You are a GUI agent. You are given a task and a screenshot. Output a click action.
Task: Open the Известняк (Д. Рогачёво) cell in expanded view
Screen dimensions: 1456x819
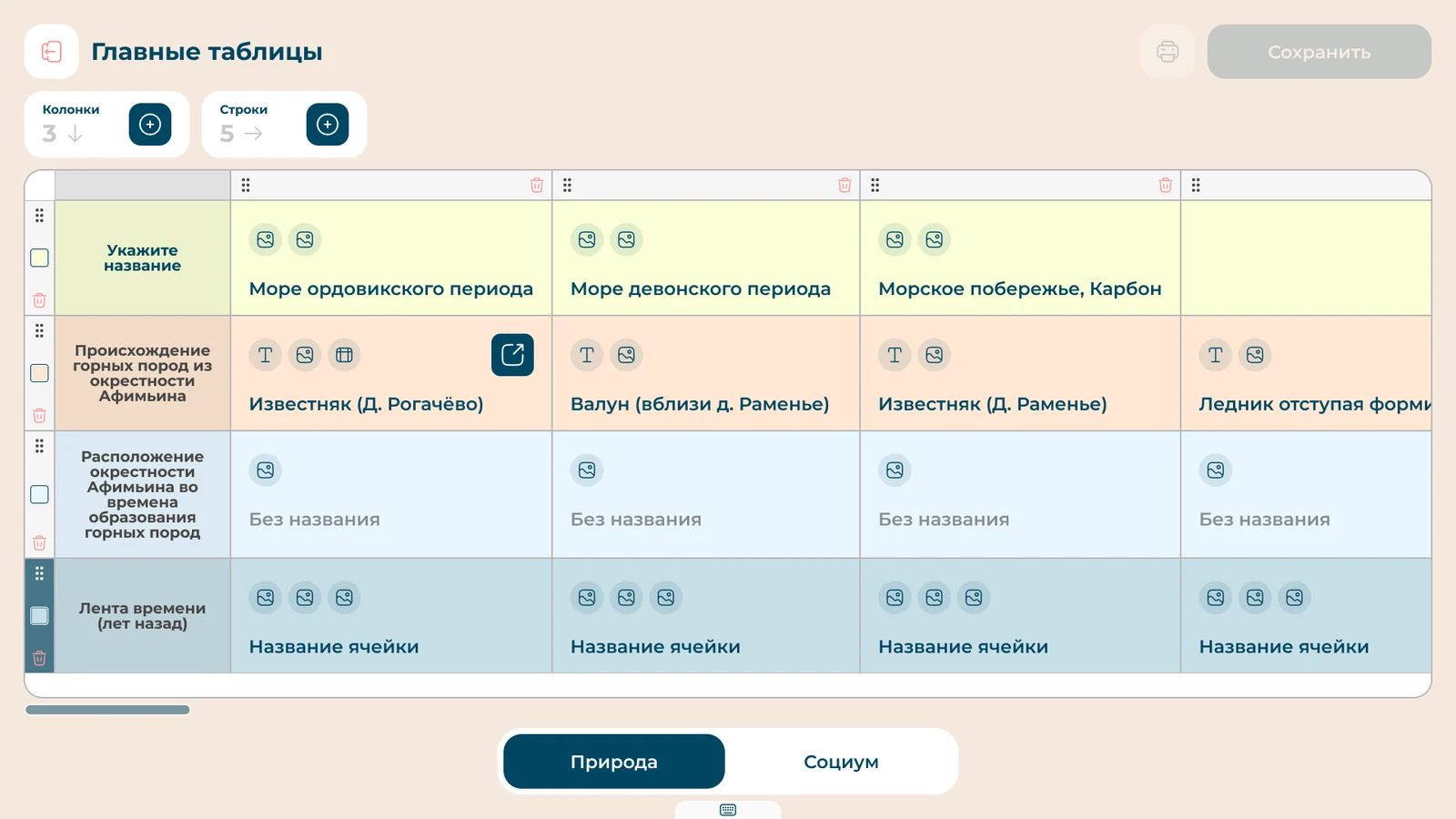[x=512, y=355]
